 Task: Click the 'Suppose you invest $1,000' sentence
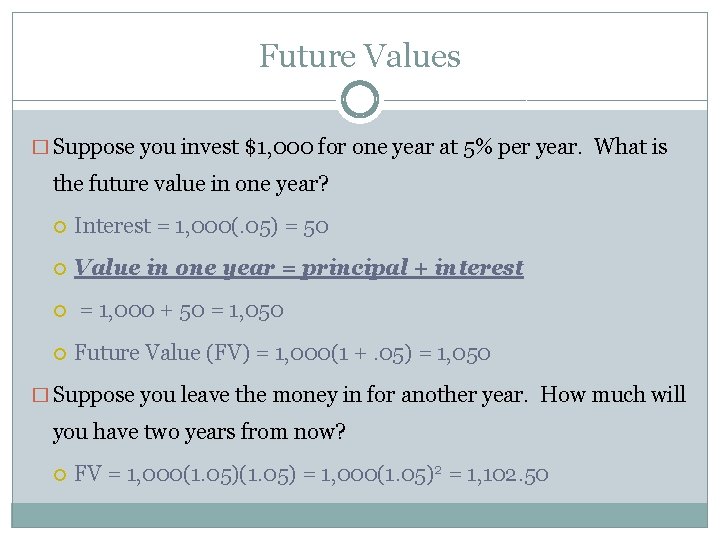click(x=360, y=147)
